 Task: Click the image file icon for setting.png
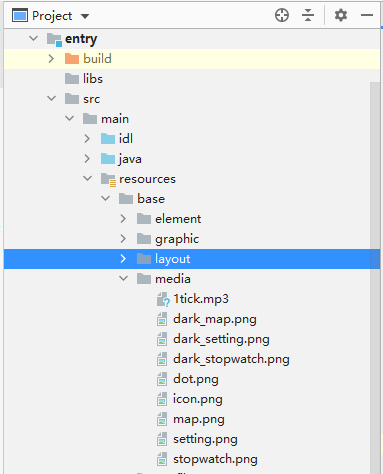point(162,439)
